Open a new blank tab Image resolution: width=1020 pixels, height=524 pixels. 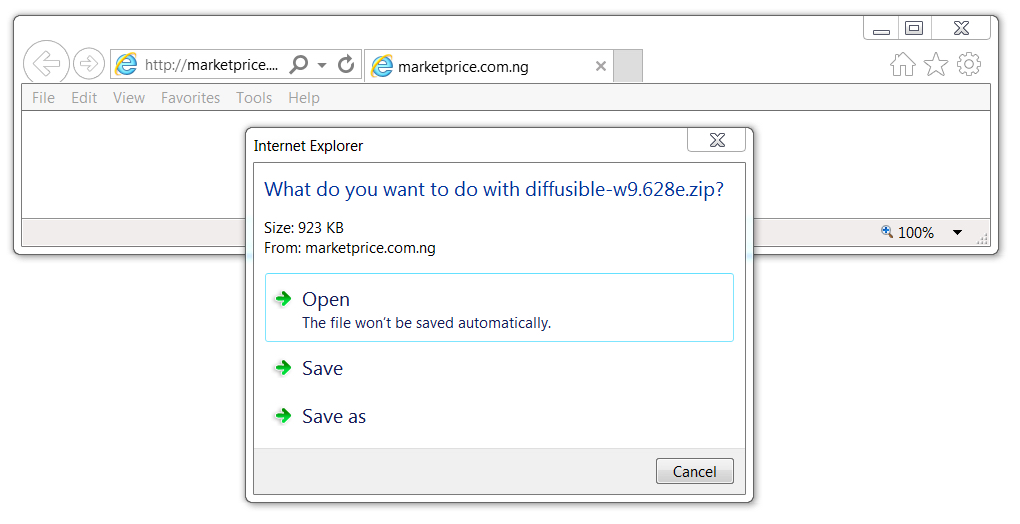pyautogui.click(x=628, y=66)
